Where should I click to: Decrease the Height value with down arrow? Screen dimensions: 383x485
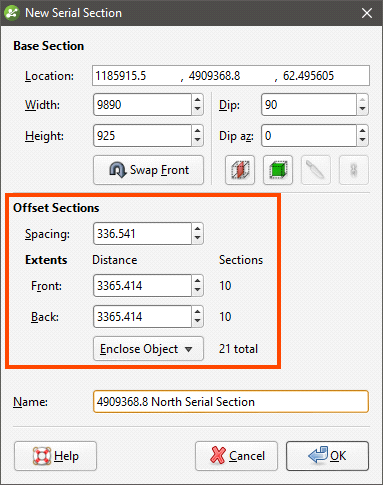pos(198,140)
